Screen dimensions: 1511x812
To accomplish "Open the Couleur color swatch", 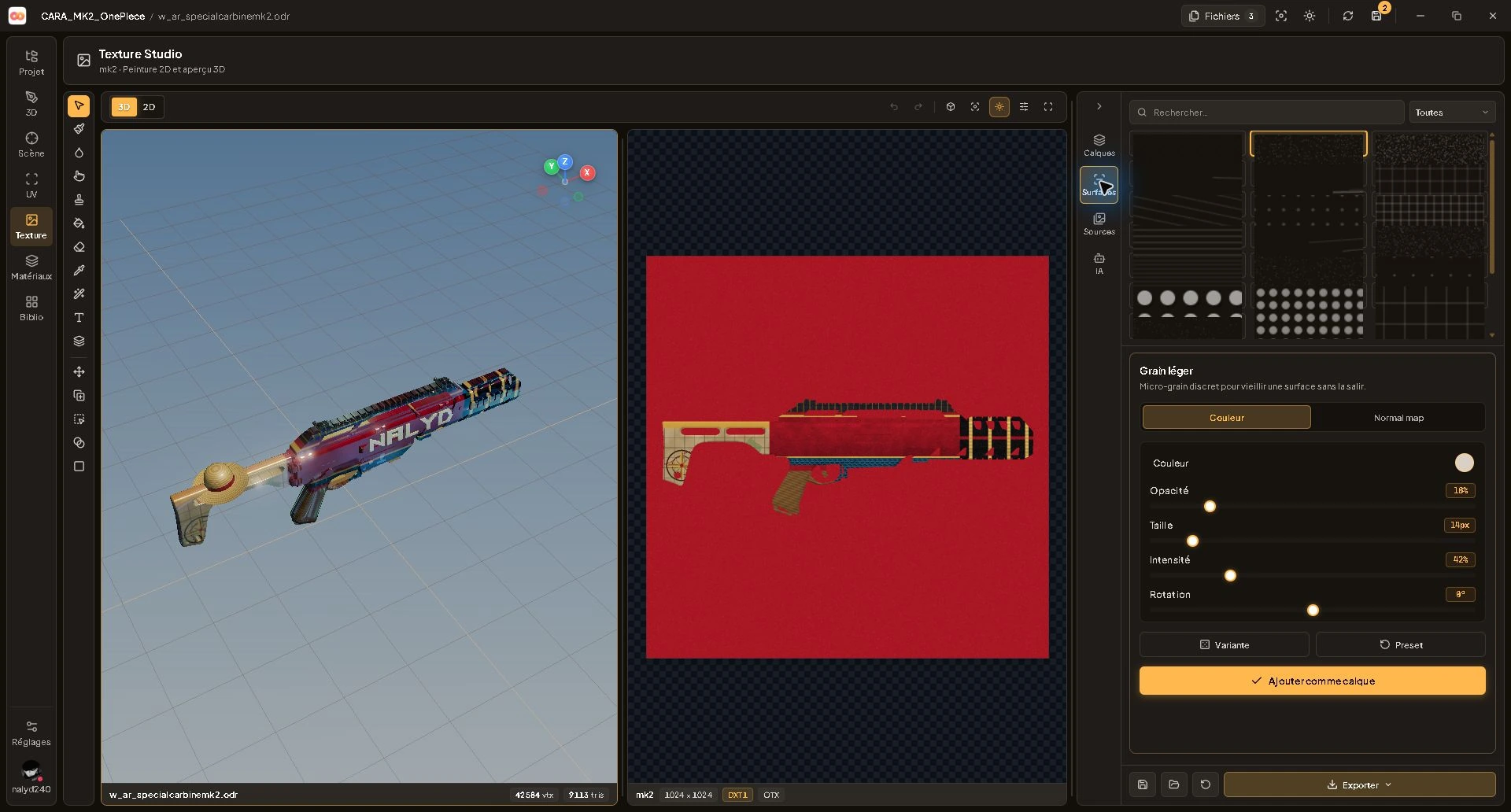I will [x=1464, y=463].
